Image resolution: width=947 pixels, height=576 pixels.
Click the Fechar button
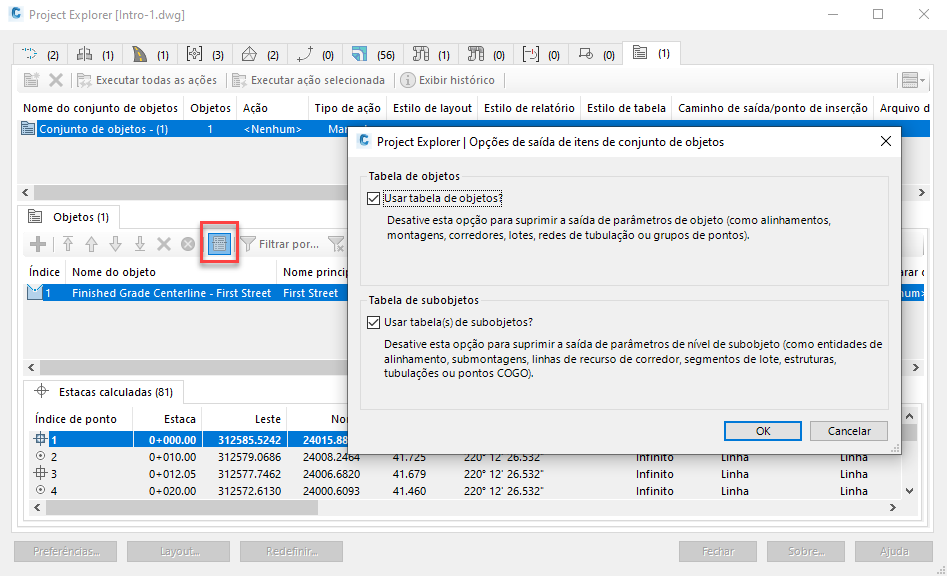718,551
